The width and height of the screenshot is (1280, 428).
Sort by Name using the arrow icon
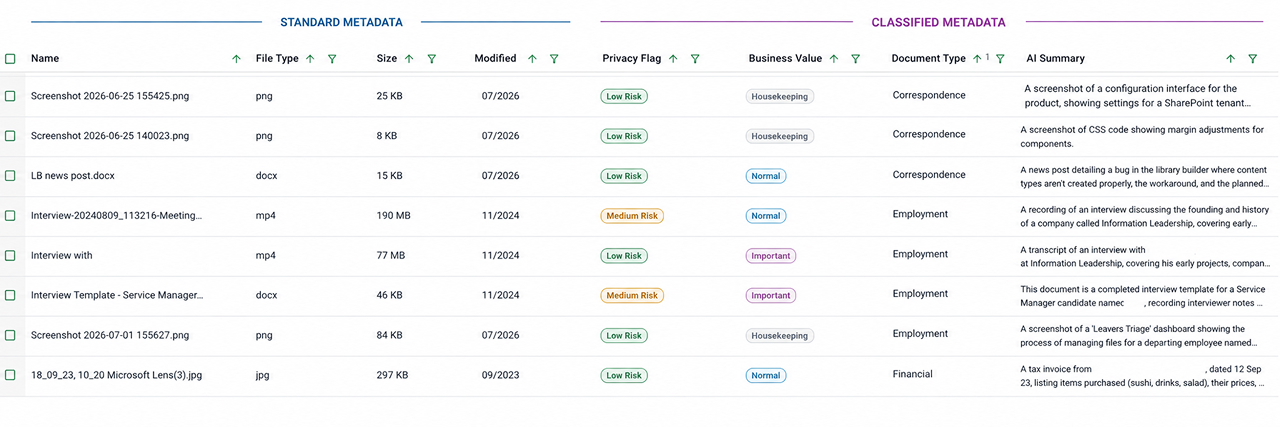pyautogui.click(x=236, y=59)
